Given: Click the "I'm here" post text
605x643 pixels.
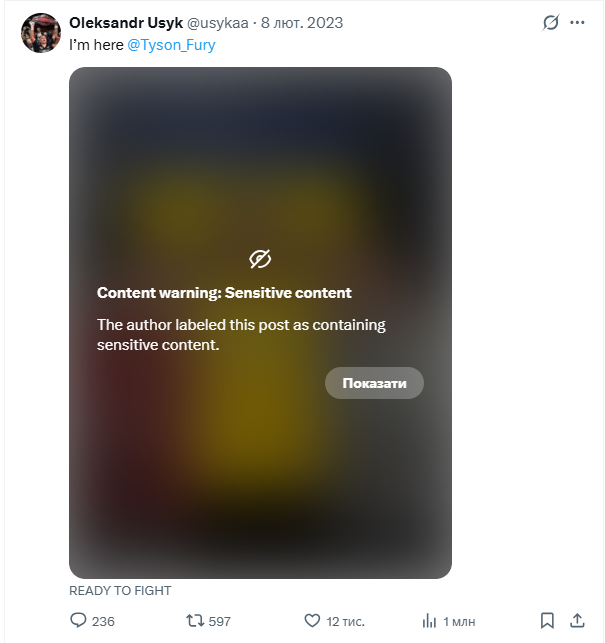Looking at the screenshot, I should (96, 44).
